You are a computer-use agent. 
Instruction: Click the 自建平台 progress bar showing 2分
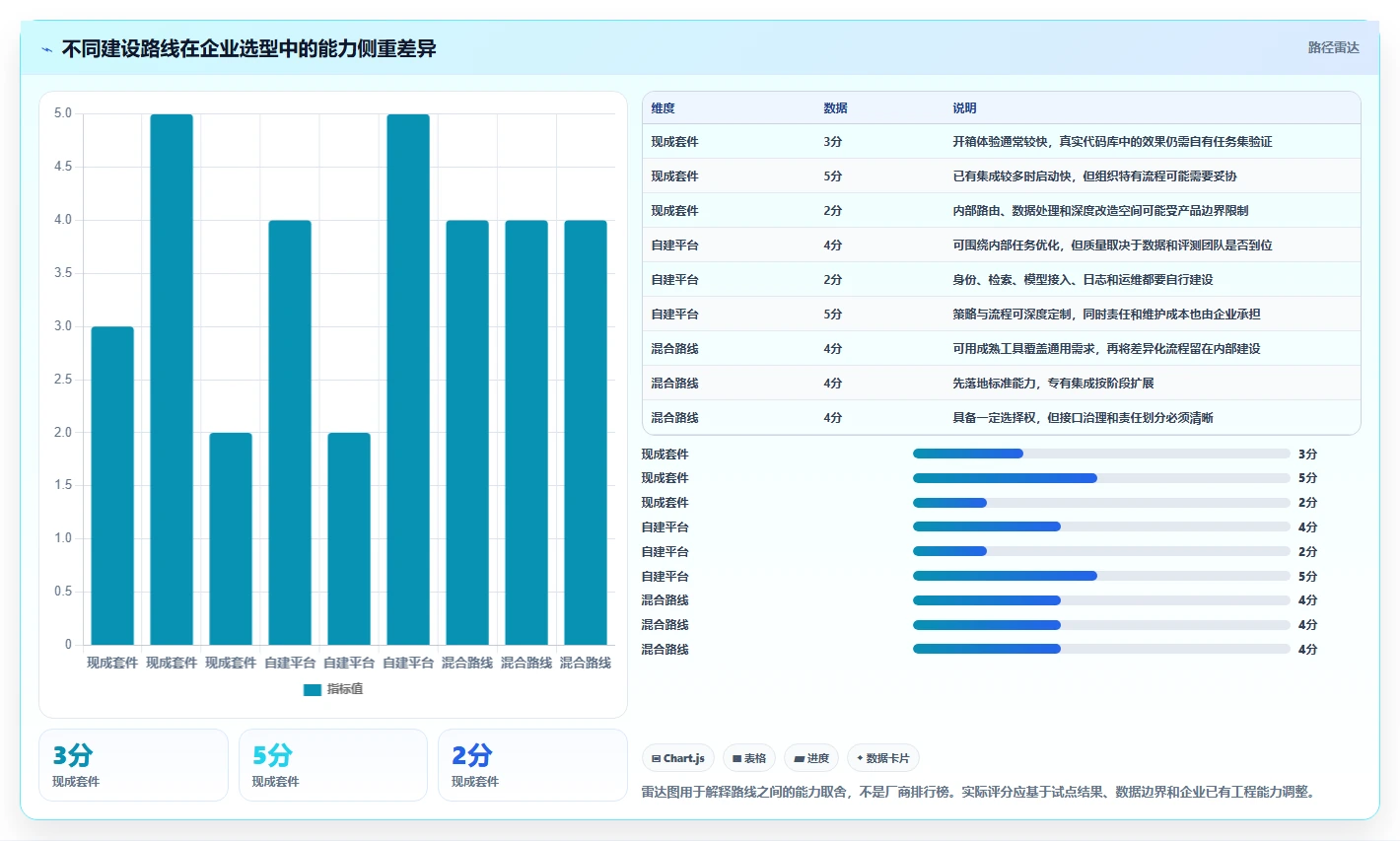[1101, 551]
